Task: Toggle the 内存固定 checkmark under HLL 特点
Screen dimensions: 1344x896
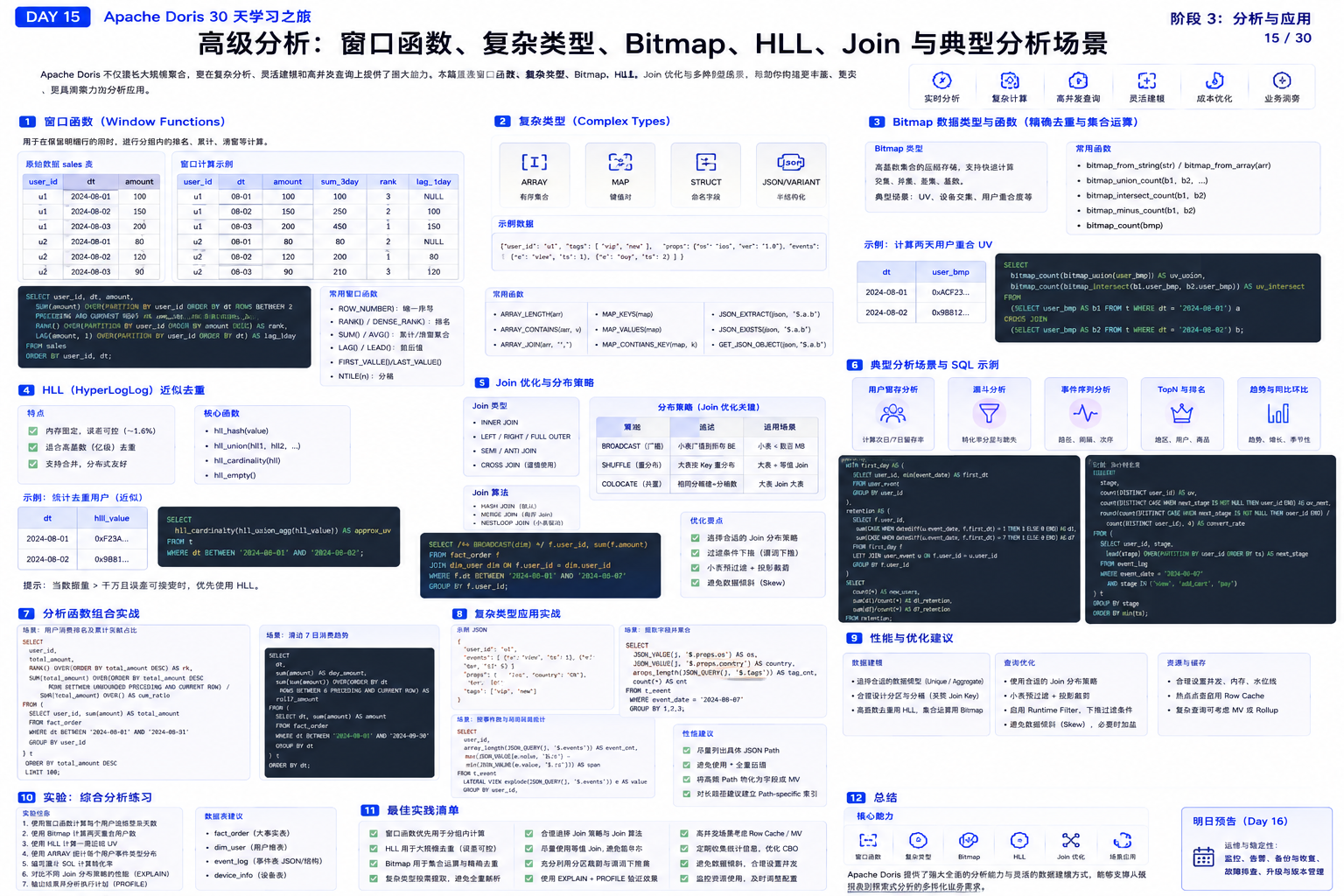Action: pos(33,431)
